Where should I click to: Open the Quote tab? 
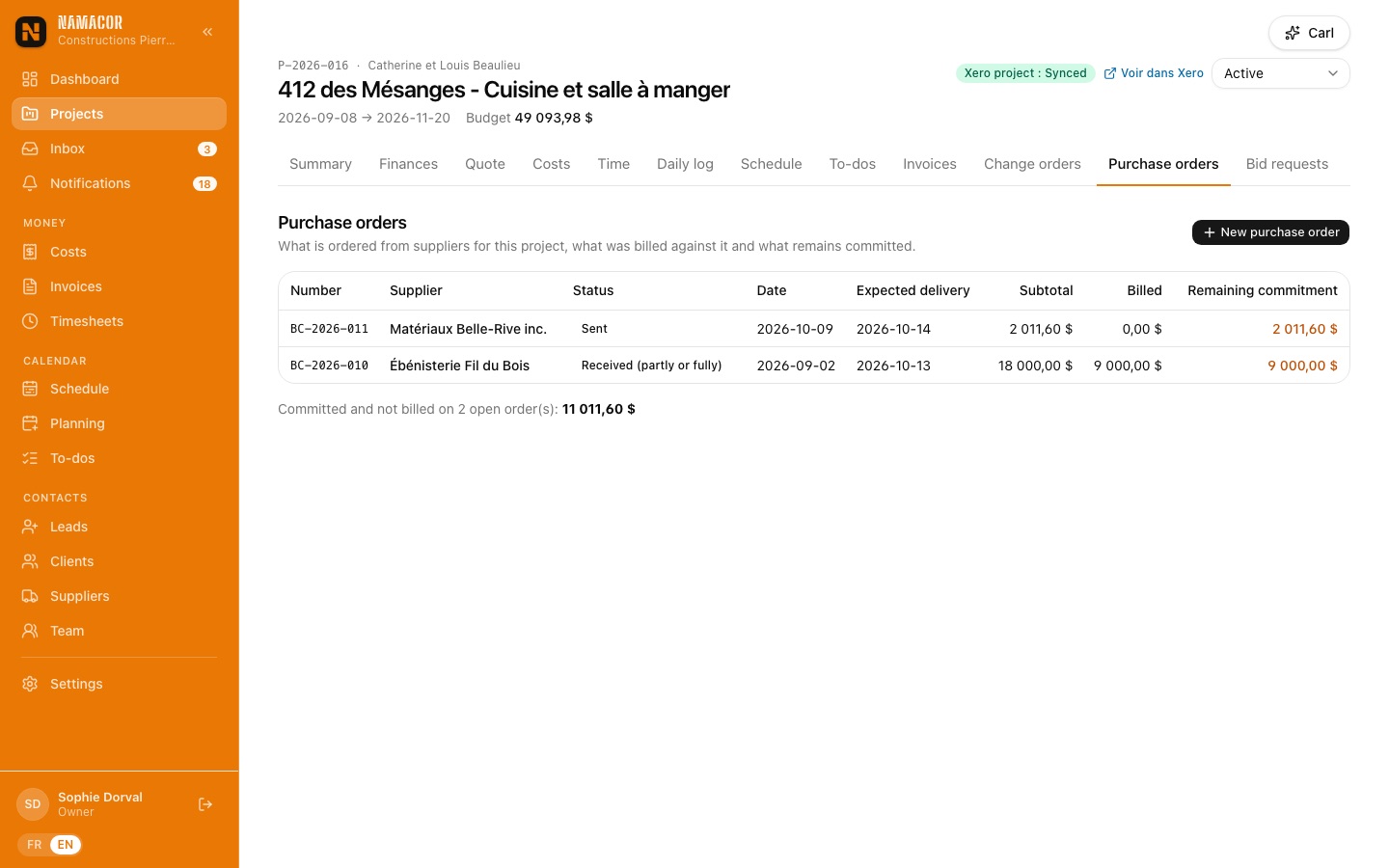tap(485, 164)
